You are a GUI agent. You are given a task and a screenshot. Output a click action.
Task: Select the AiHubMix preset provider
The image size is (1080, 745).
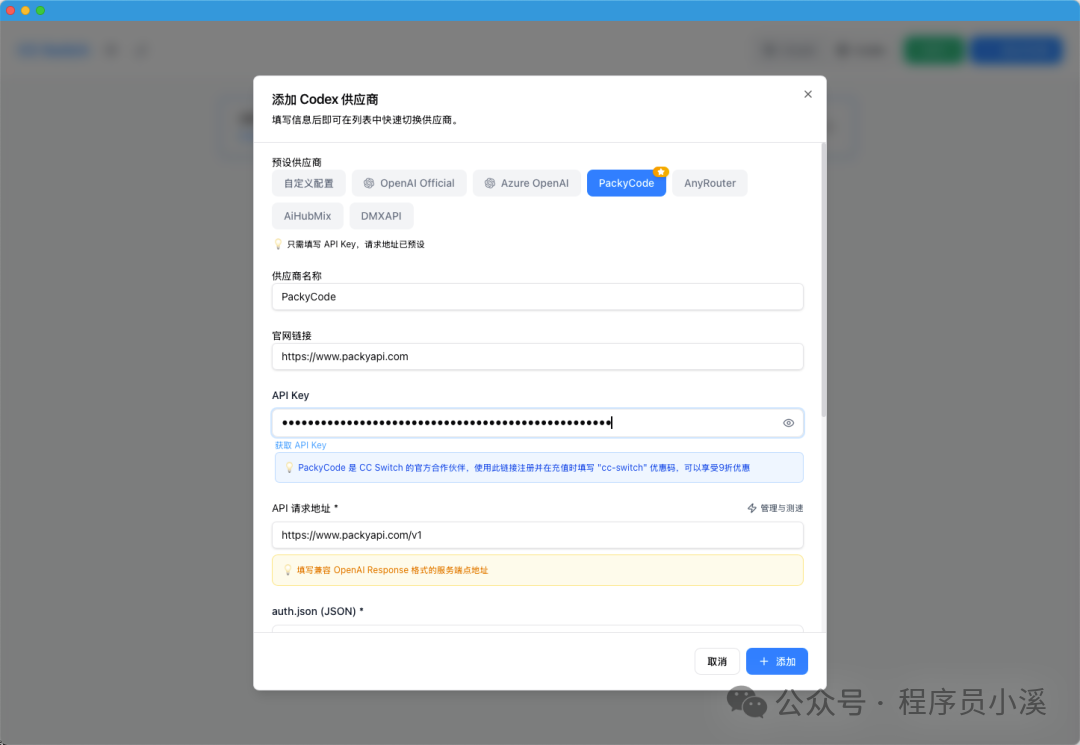click(x=307, y=215)
